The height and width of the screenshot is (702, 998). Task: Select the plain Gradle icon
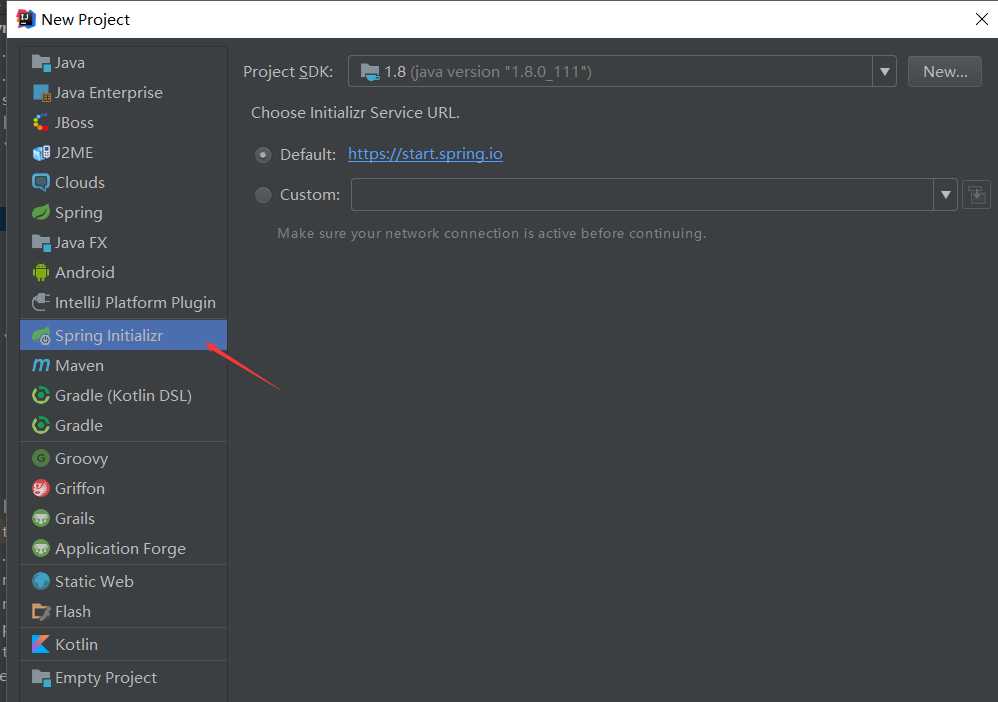41,425
